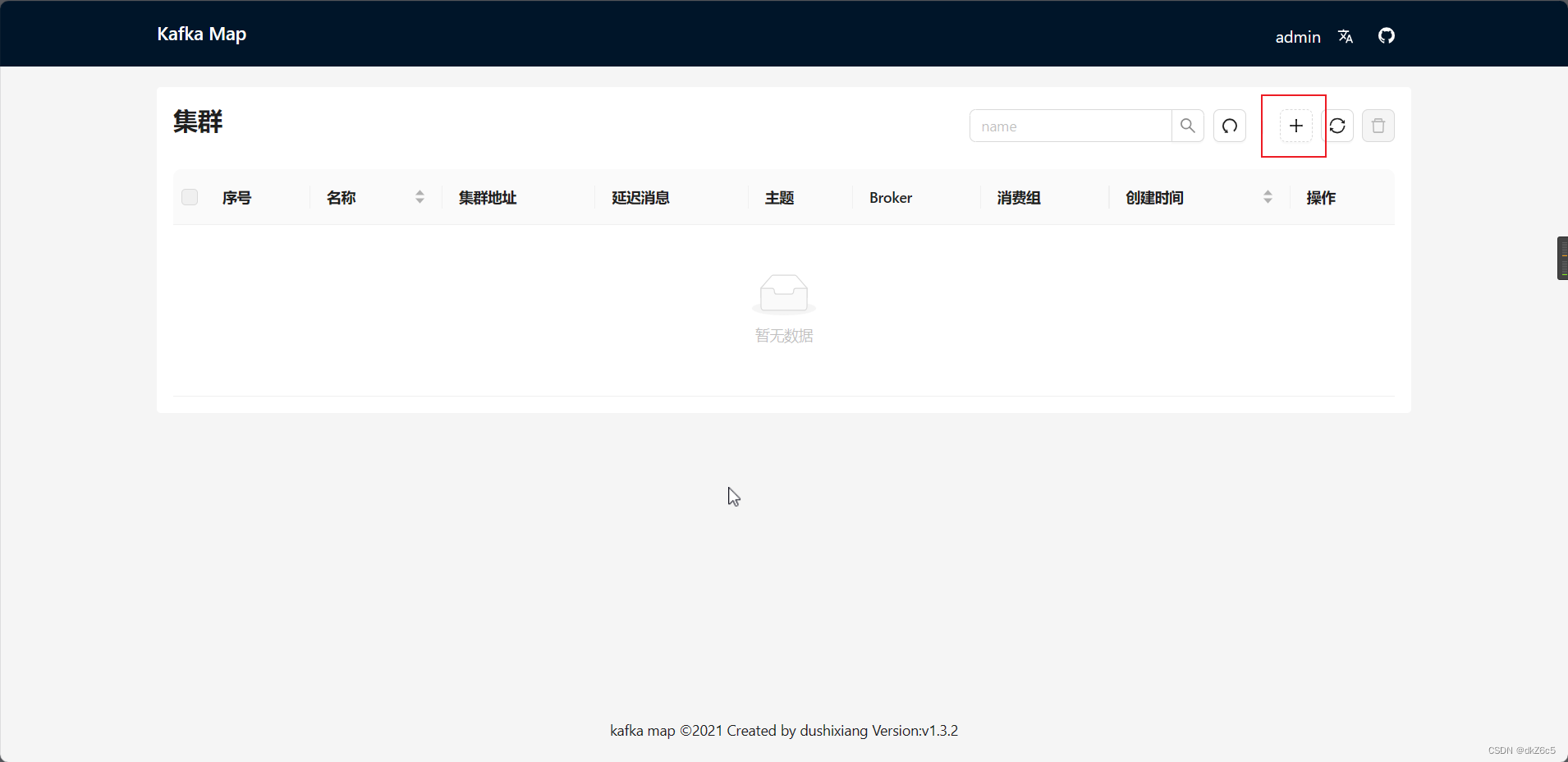Click the 主题 column header
The image size is (1568, 762).
click(779, 198)
